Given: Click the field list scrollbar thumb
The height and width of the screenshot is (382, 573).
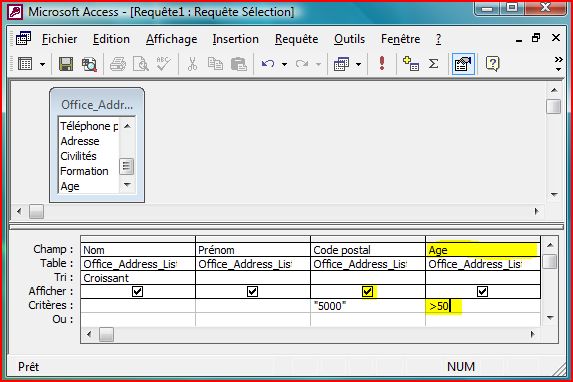Looking at the screenshot, I should [x=126, y=167].
